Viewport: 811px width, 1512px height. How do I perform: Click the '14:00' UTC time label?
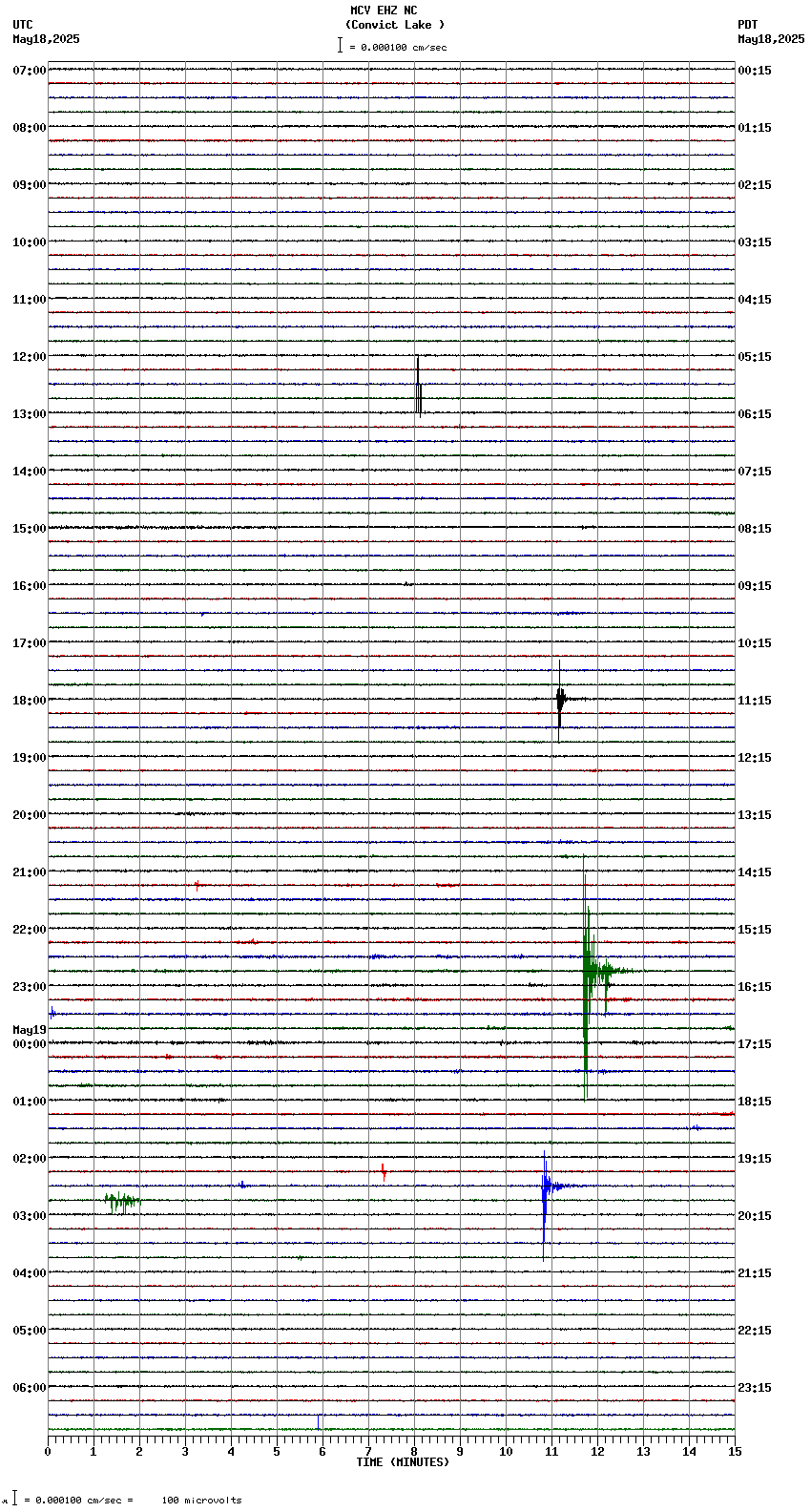pyautogui.click(x=30, y=472)
